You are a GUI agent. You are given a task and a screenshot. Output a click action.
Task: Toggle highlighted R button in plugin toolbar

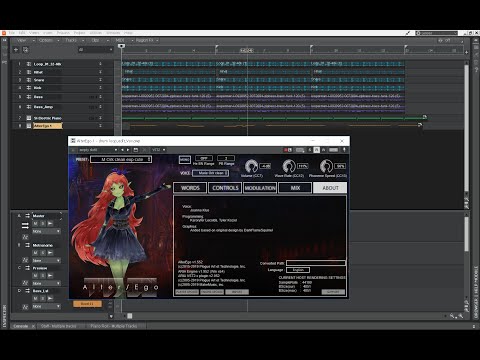click(317, 150)
